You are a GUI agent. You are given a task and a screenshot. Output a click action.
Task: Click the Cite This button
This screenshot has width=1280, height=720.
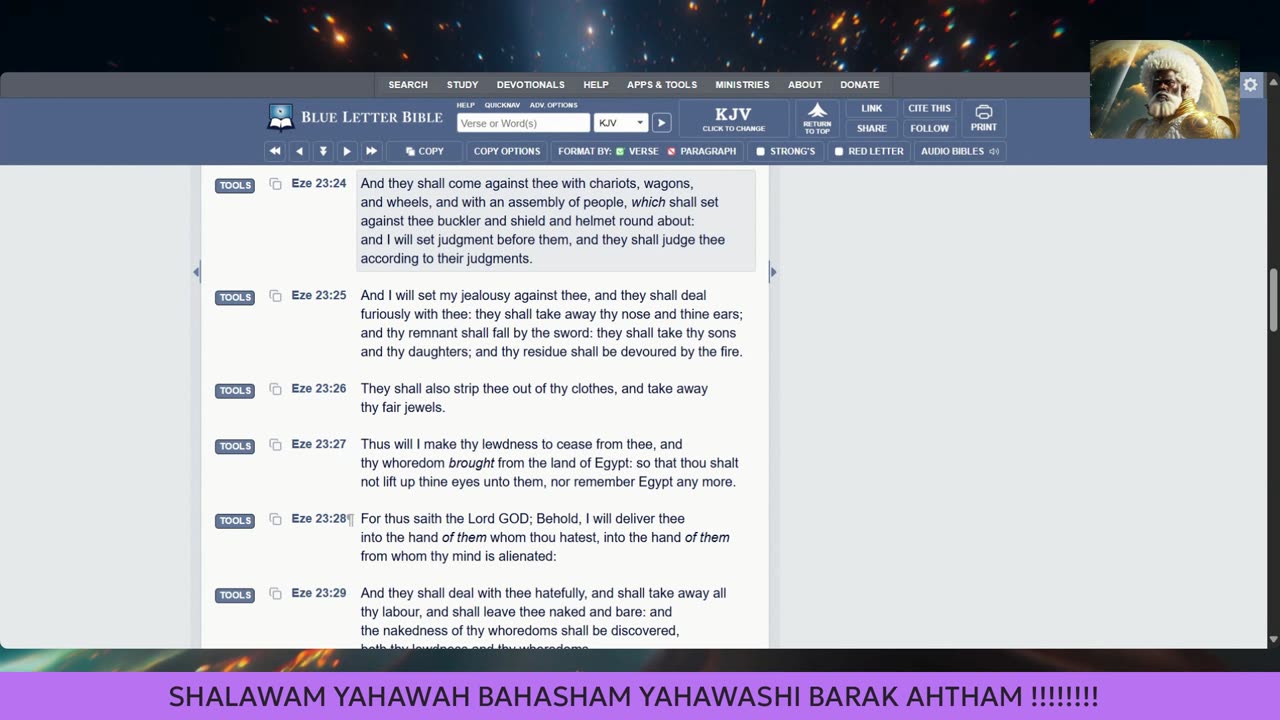929,109
